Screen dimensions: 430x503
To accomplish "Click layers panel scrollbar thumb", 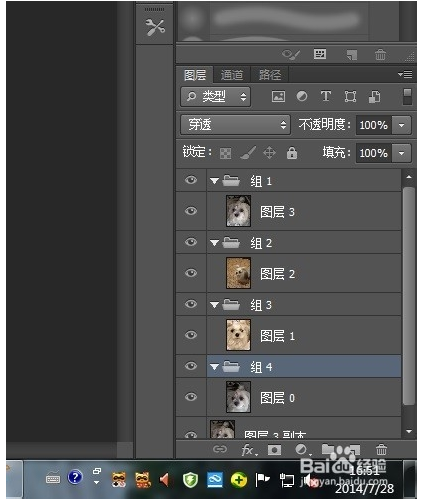I will (x=409, y=296).
